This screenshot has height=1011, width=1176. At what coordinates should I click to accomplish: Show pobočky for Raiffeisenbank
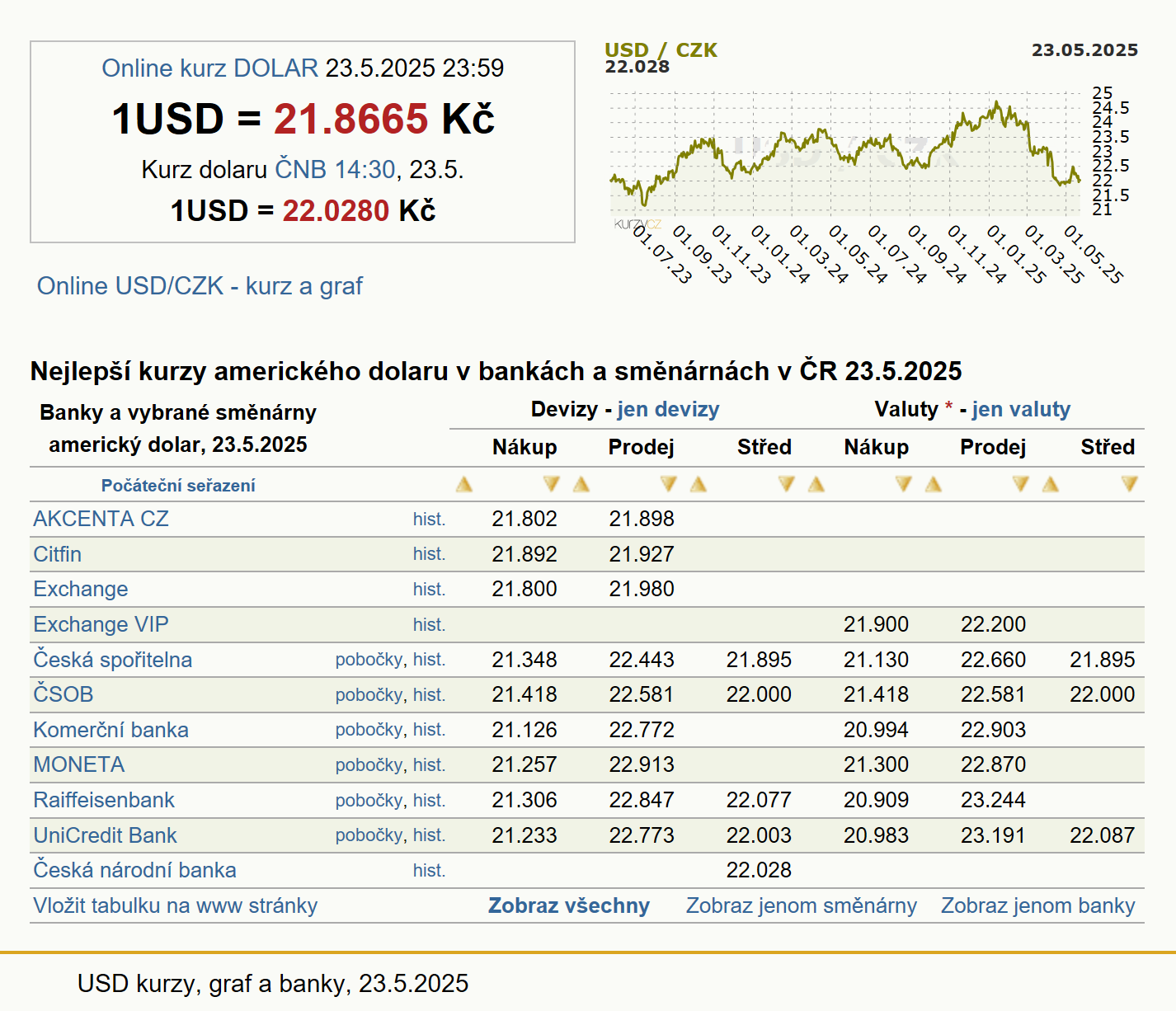(369, 801)
